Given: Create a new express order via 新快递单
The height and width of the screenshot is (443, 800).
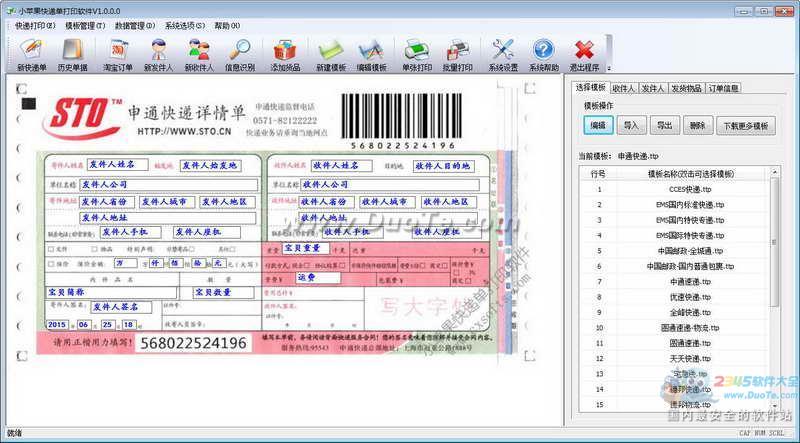Looking at the screenshot, I should click(x=32, y=56).
